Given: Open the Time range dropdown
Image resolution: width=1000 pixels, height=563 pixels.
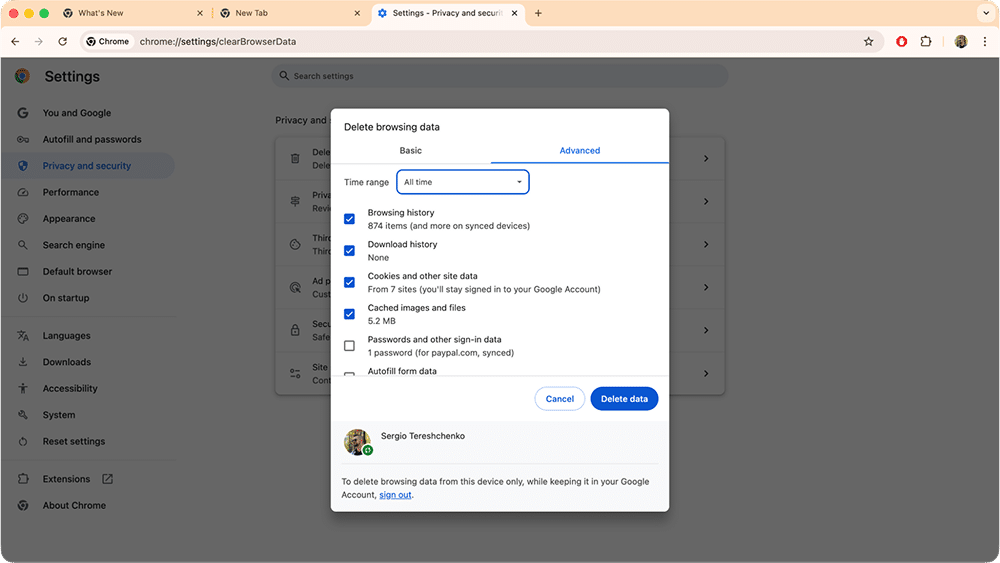Looking at the screenshot, I should [x=463, y=182].
